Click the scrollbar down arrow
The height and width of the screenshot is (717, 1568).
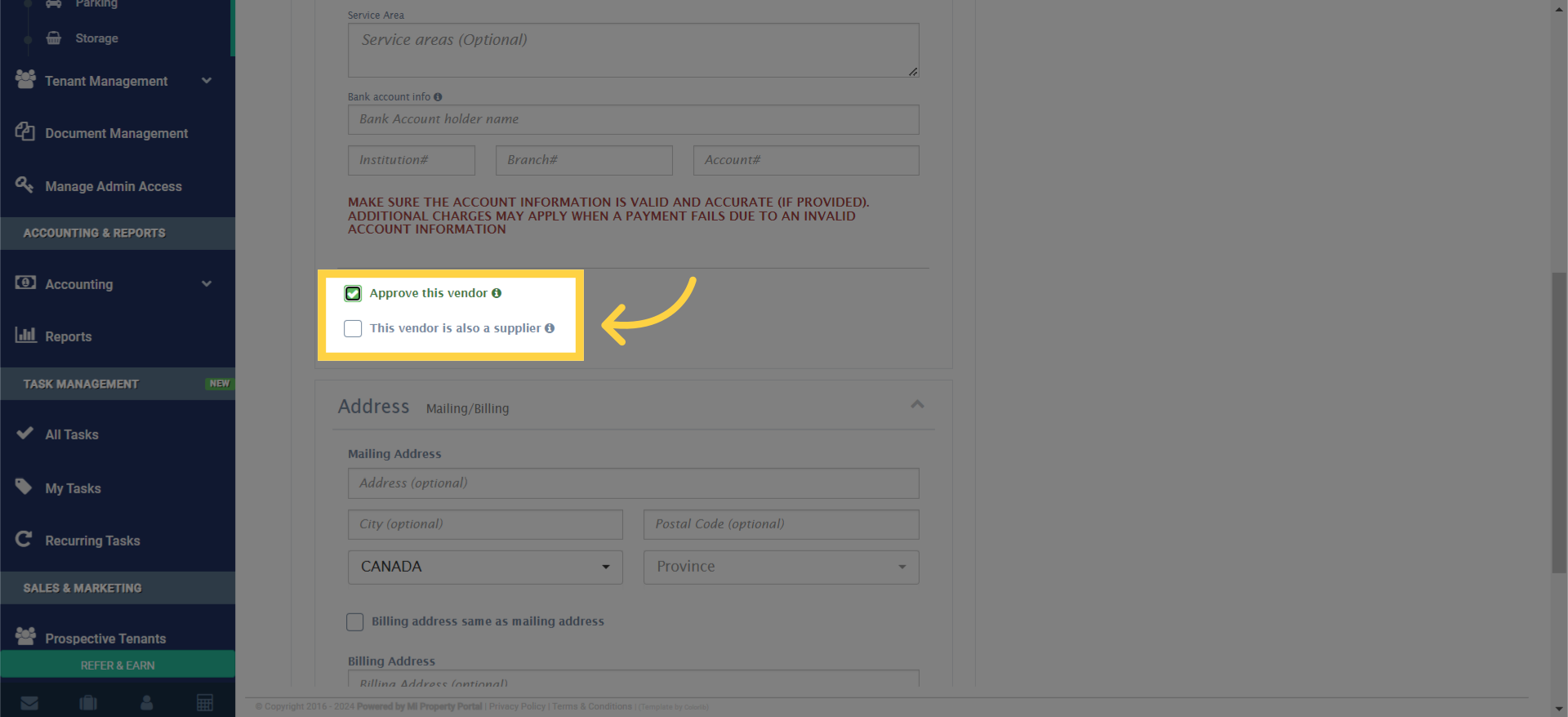tap(1559, 710)
